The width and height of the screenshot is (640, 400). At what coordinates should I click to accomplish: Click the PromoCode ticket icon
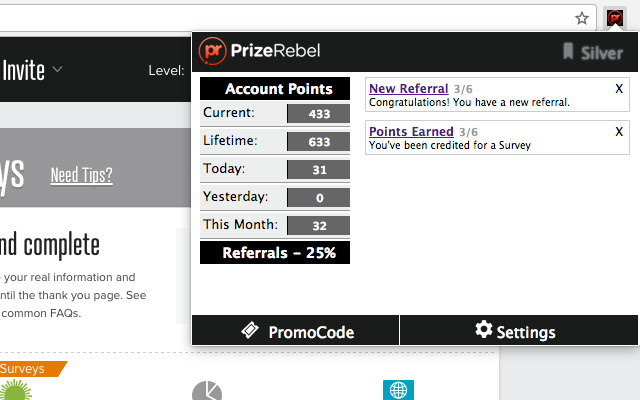click(251, 330)
